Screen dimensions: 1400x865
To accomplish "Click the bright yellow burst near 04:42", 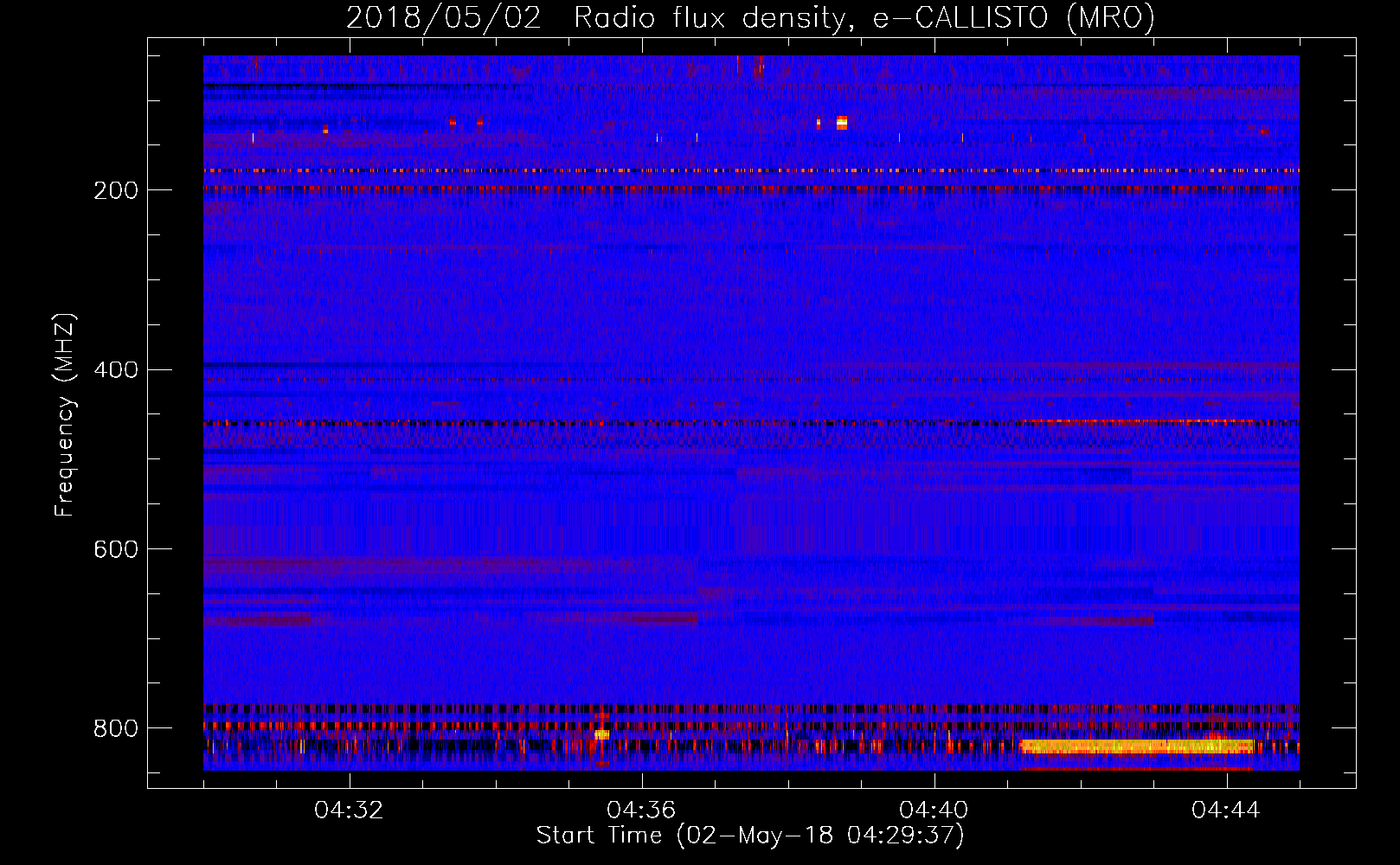I will pyautogui.click(x=1136, y=746).
